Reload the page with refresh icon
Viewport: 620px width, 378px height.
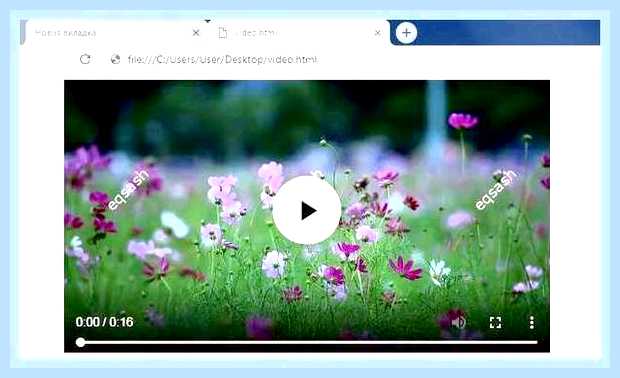(85, 59)
